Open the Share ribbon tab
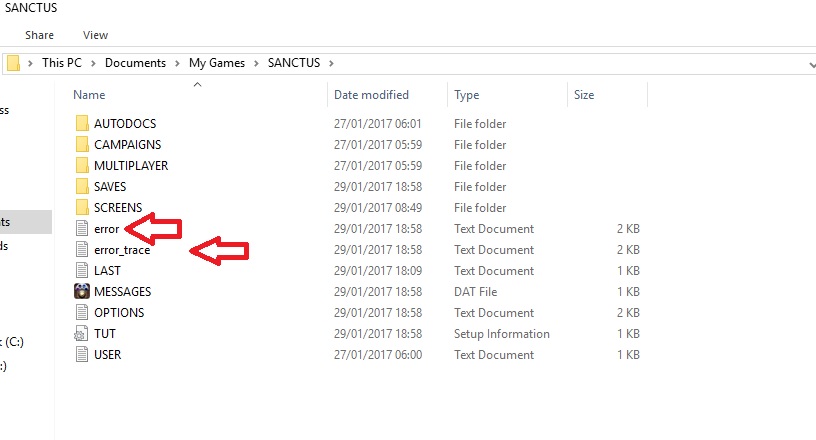The width and height of the screenshot is (816, 440). pyautogui.click(x=40, y=35)
